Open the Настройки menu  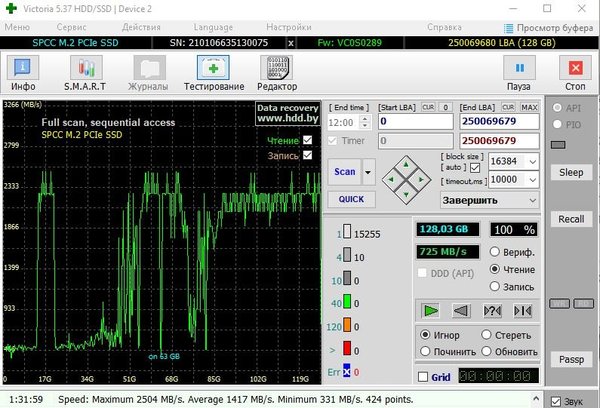[x=288, y=27]
